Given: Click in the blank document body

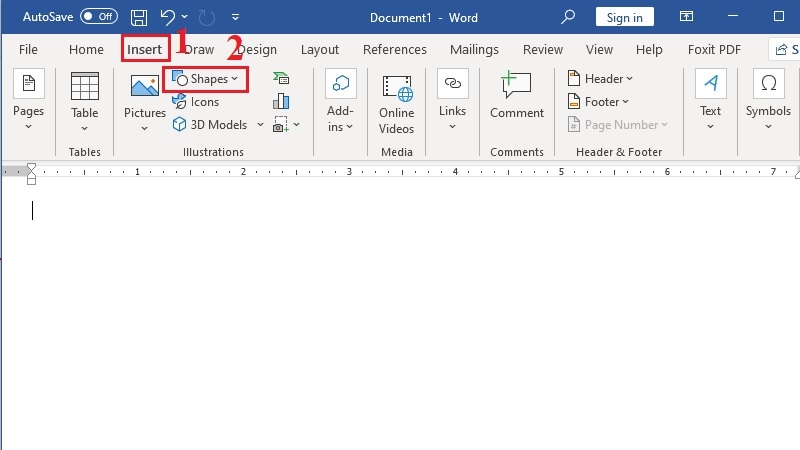Looking at the screenshot, I should 401,316.
